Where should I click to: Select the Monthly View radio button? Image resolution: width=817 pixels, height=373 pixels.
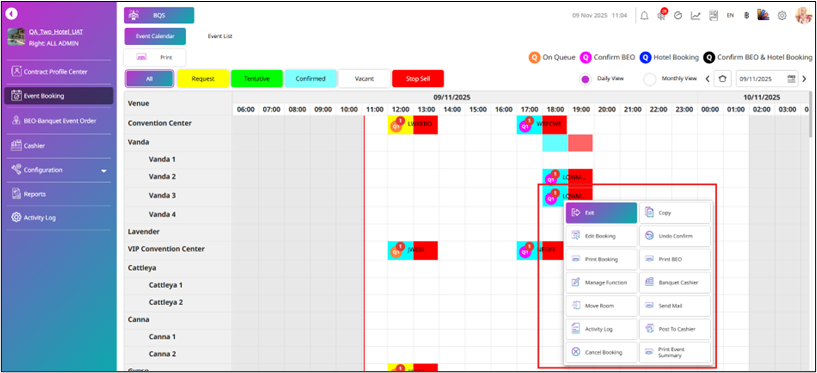tap(650, 80)
